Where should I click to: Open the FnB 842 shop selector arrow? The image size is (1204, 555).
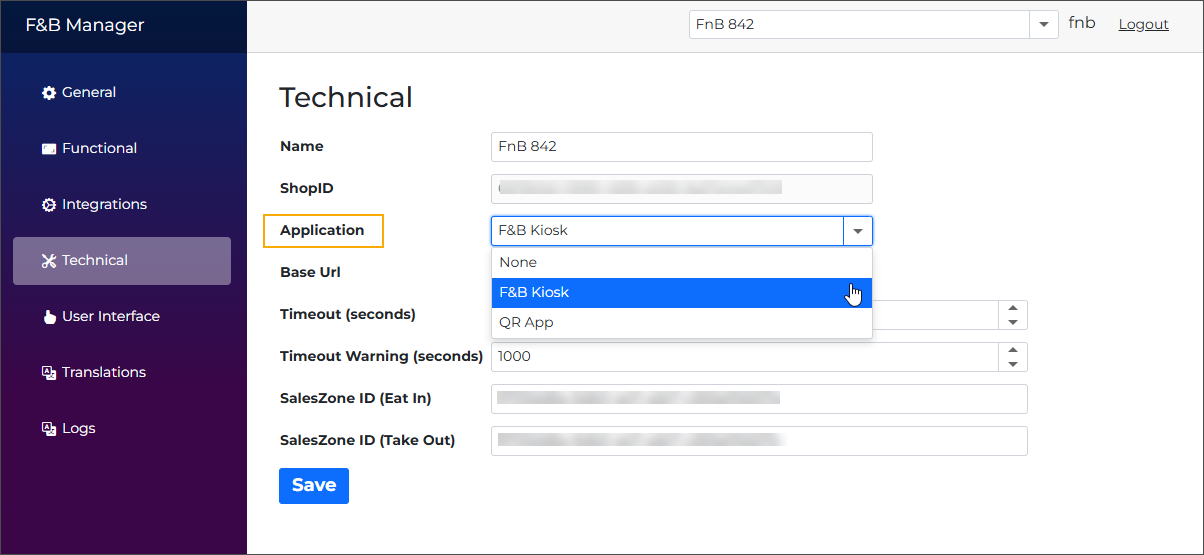click(1044, 24)
